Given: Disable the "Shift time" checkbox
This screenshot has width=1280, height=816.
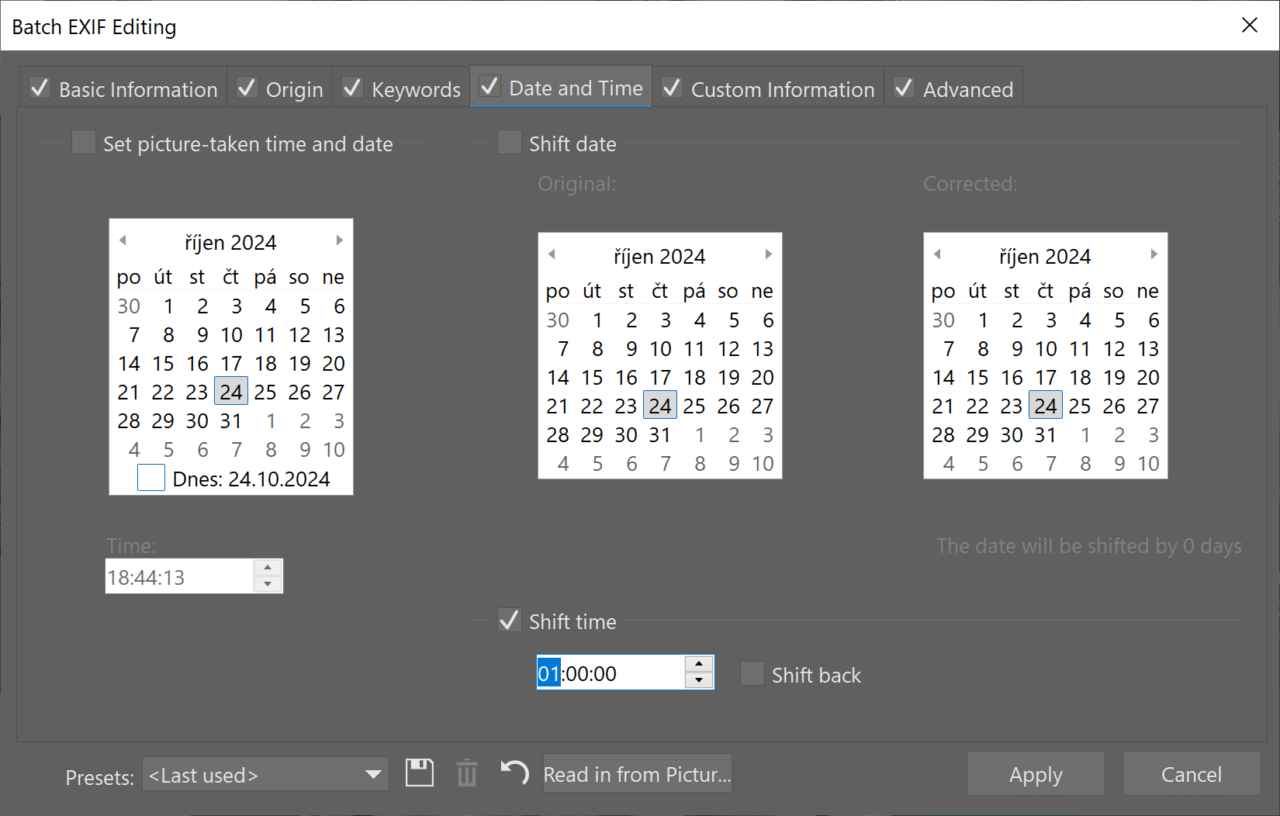Looking at the screenshot, I should [509, 619].
